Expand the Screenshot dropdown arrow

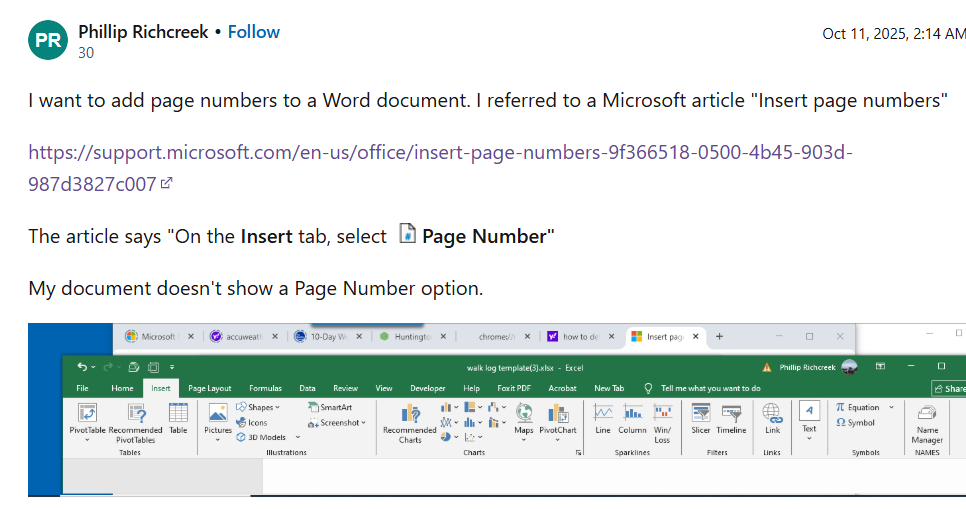(x=363, y=423)
